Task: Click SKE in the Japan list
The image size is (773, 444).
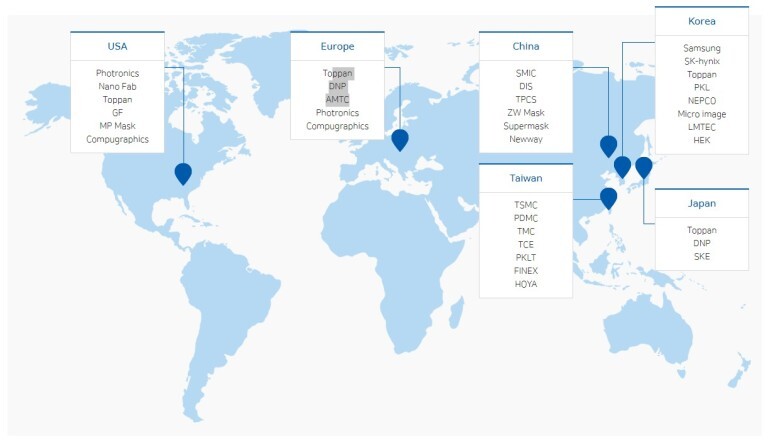Action: pos(702,257)
